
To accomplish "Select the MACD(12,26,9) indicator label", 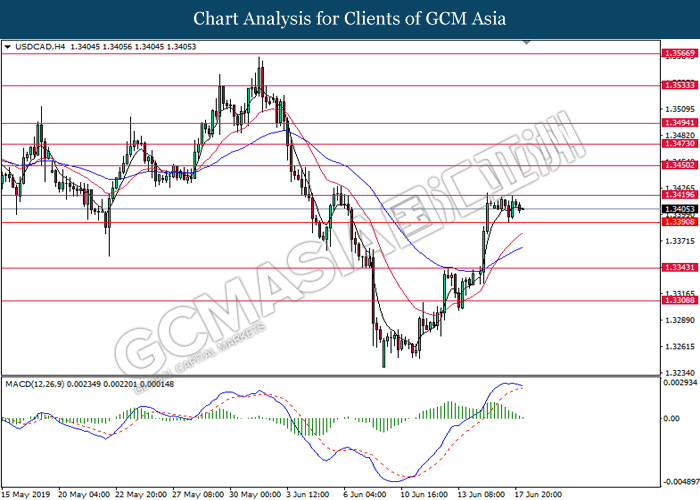I will pos(34,384).
